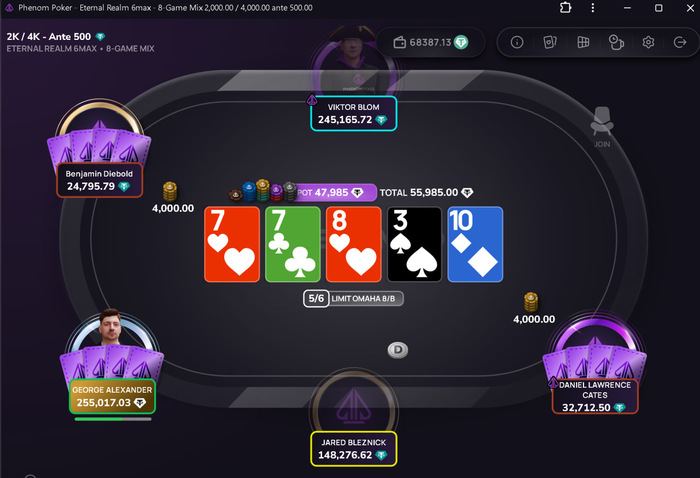
Task: Click the leave table exit icon
Action: [x=680, y=42]
